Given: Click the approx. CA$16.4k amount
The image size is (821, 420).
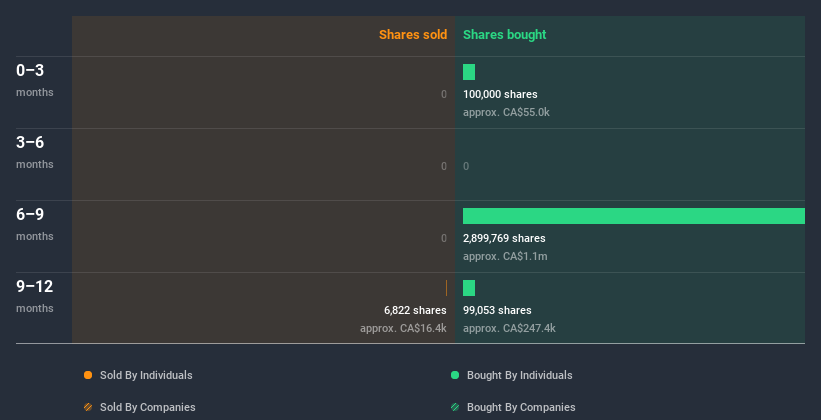Looking at the screenshot, I should point(403,328).
